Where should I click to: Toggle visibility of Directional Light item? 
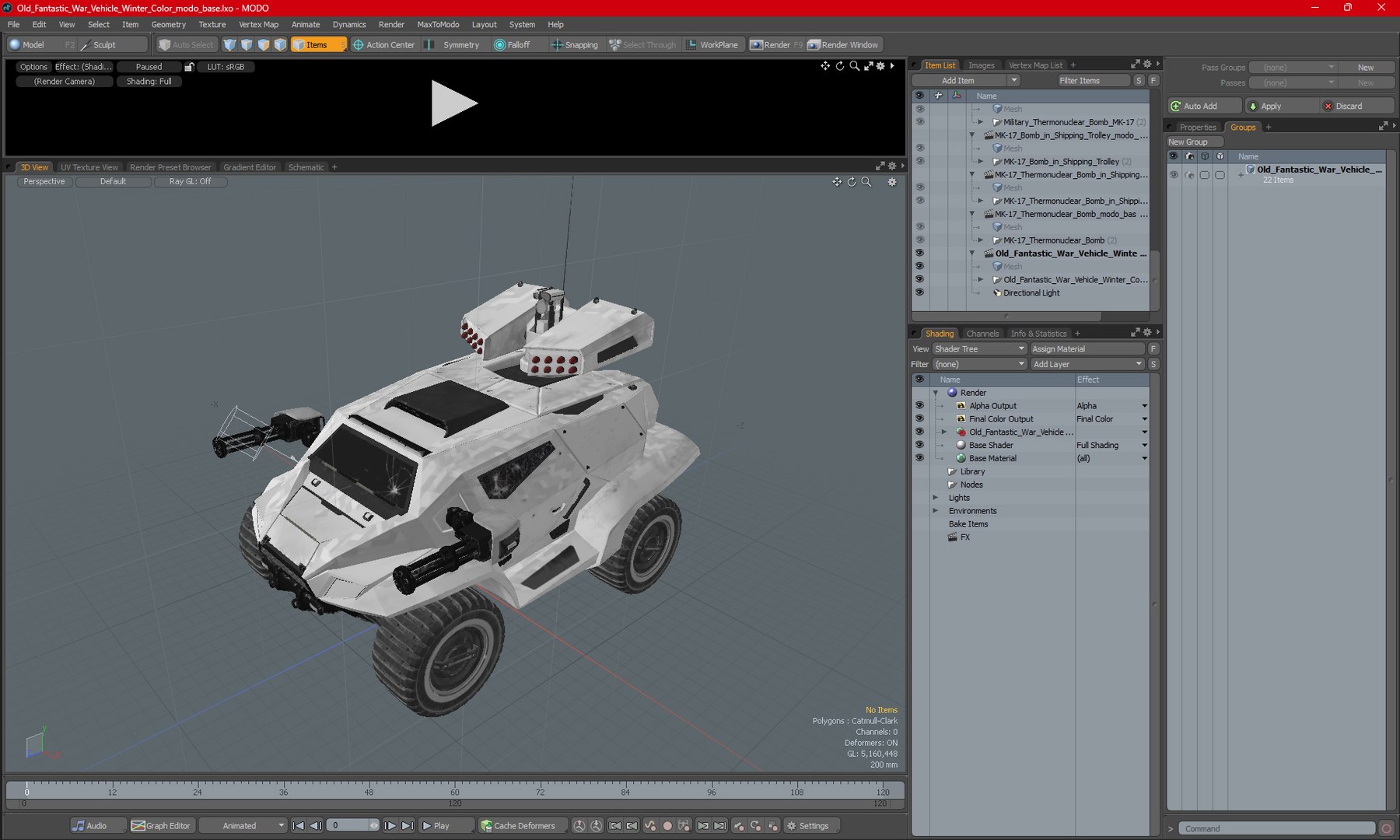click(x=919, y=293)
